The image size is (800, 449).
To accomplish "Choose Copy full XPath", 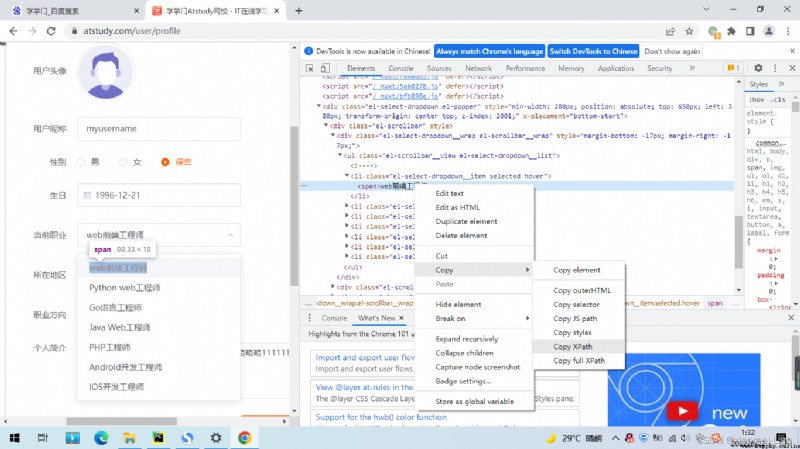I will 578,361.
